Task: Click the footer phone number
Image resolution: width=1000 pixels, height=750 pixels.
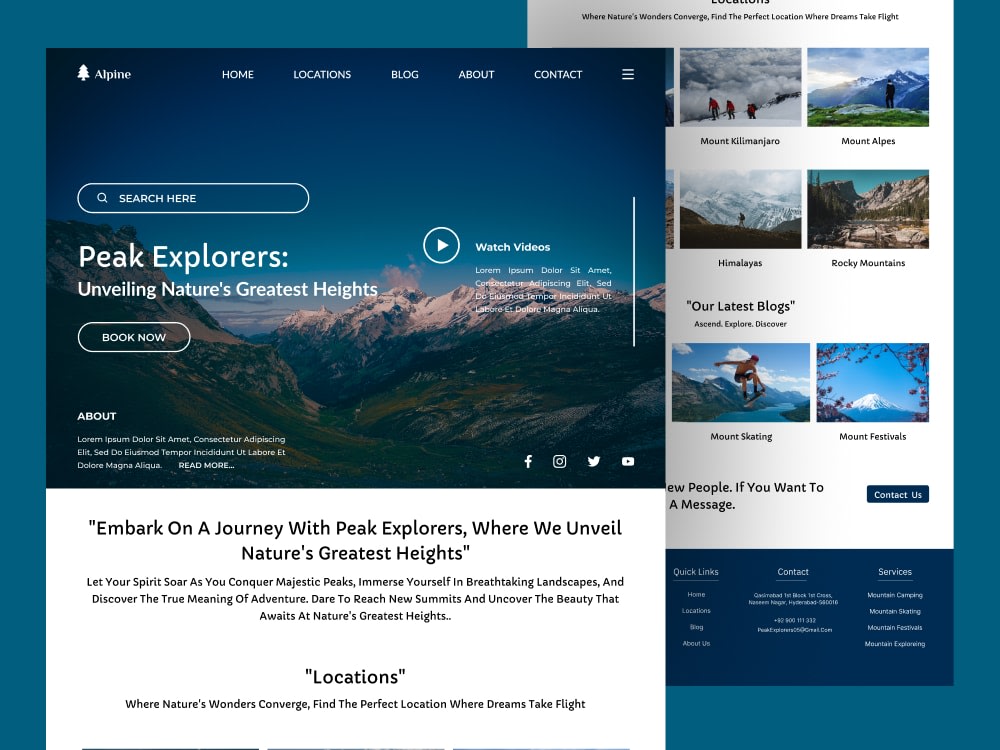Action: coord(794,621)
